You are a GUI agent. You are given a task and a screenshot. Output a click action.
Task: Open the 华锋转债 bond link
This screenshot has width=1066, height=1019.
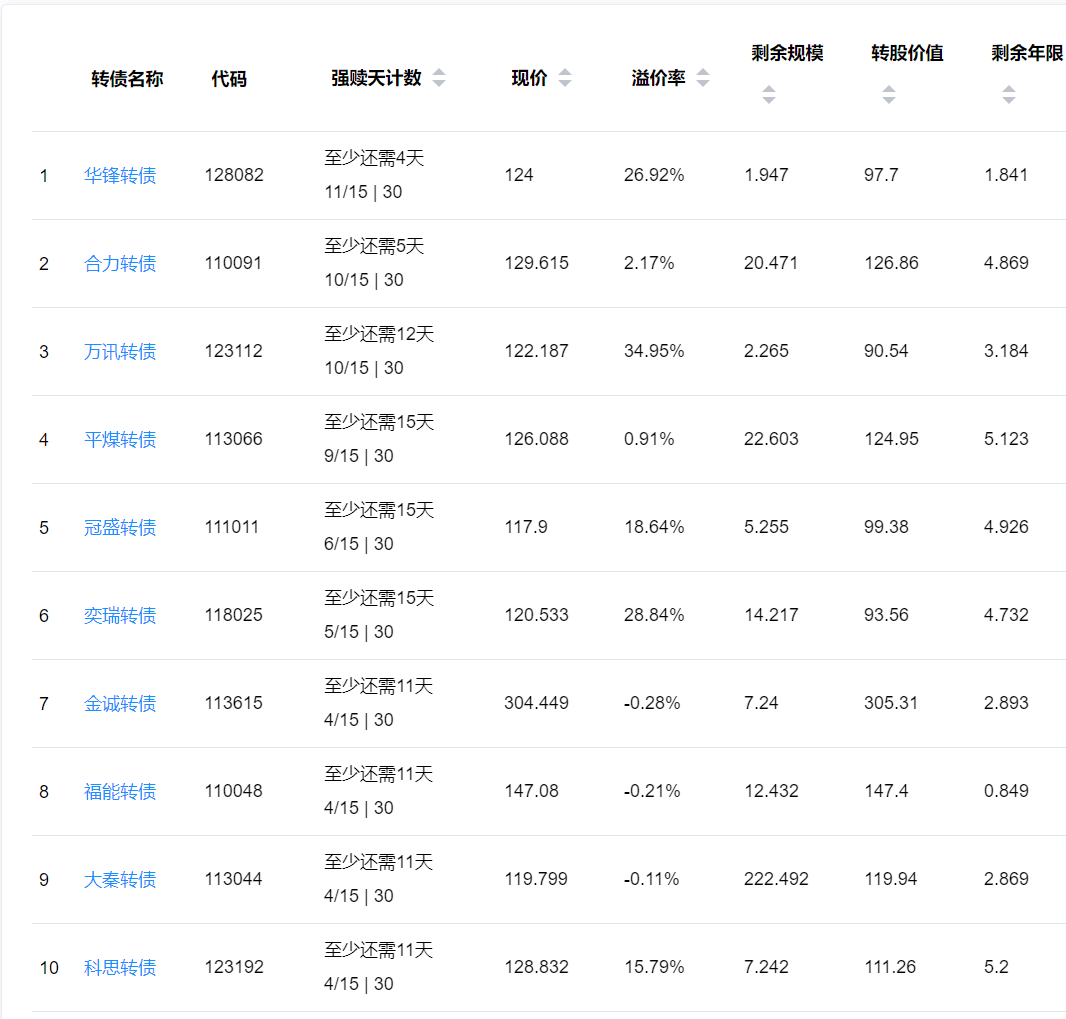(x=120, y=176)
